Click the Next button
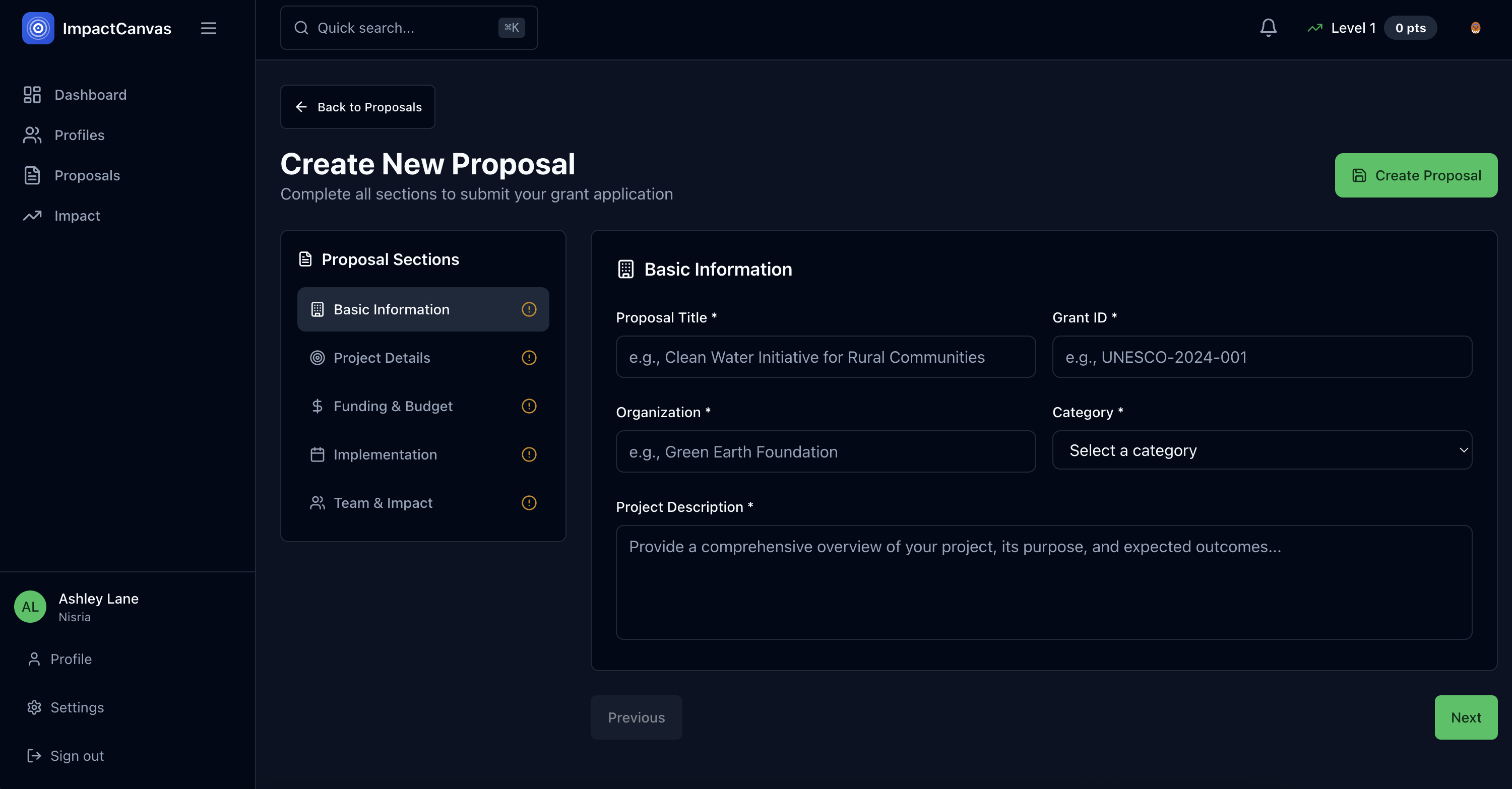This screenshot has width=1512, height=789. [1466, 717]
